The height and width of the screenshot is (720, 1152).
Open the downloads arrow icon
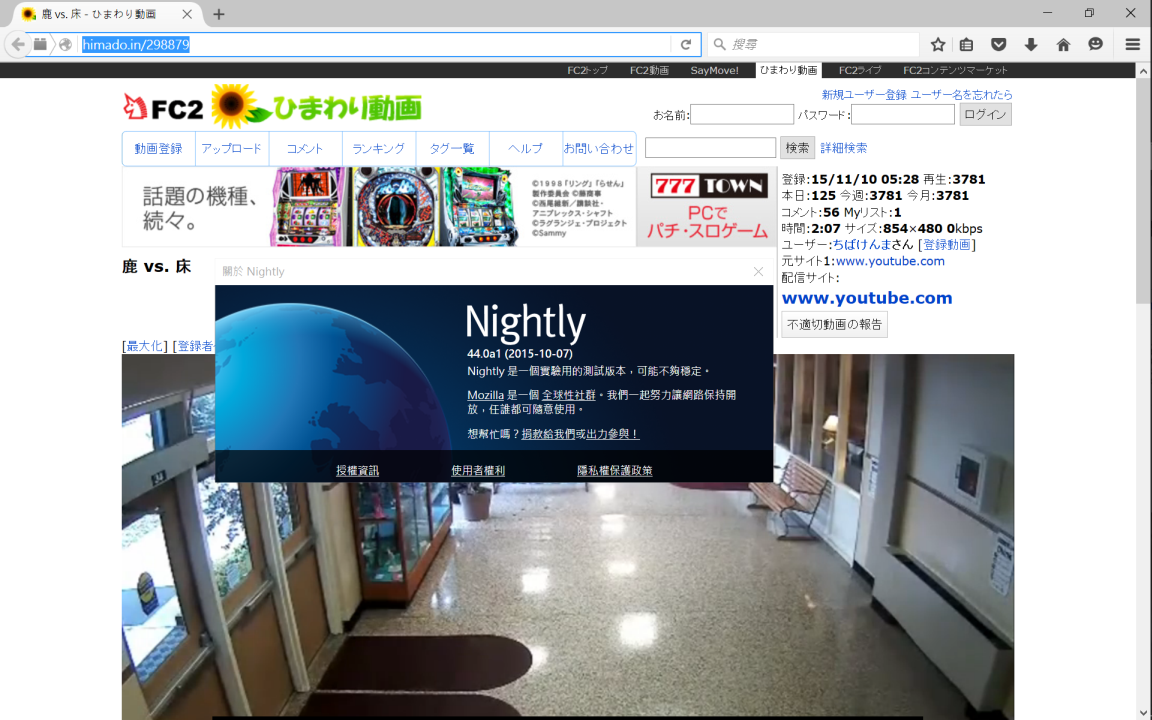(x=1031, y=44)
